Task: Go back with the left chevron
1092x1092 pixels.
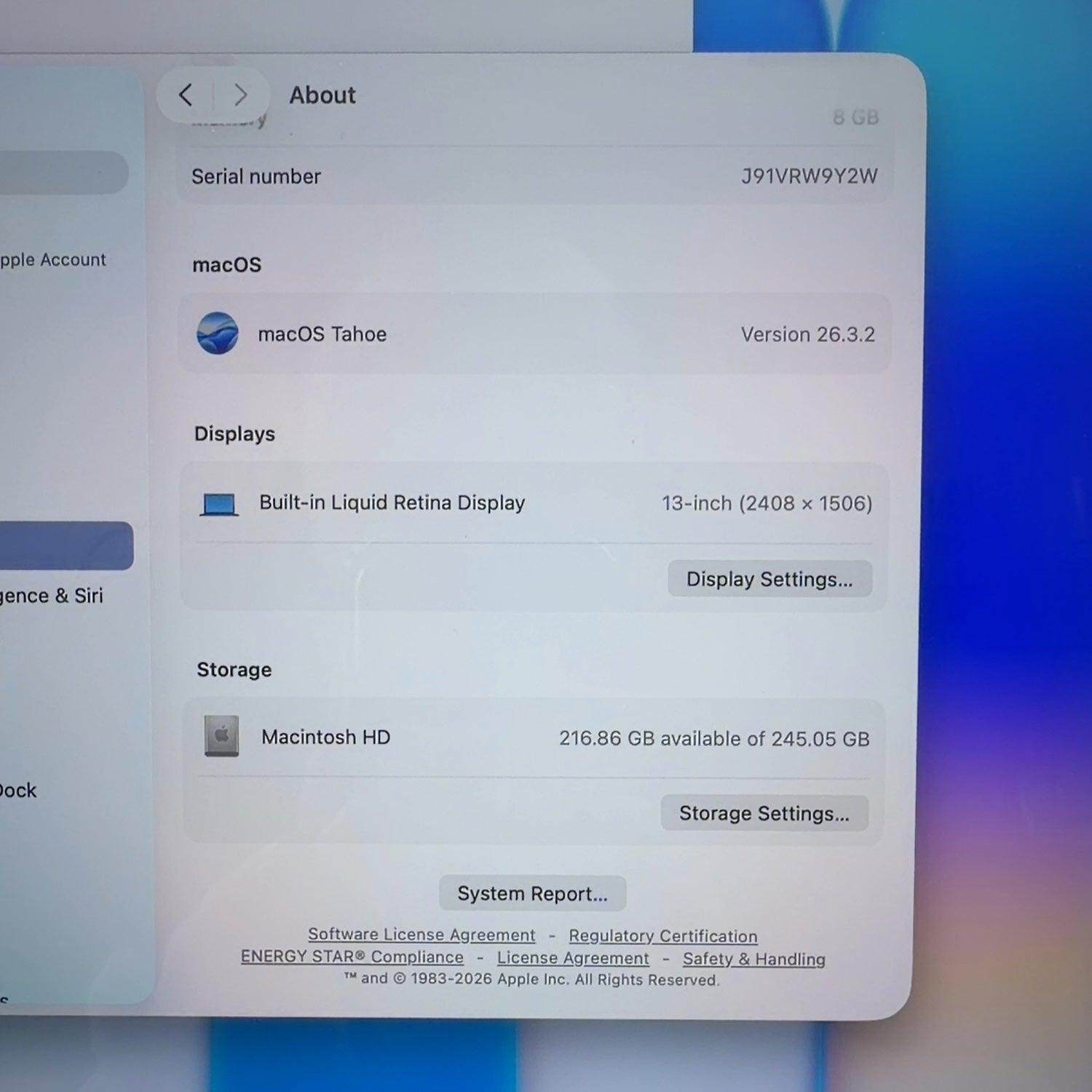Action: 186,95
